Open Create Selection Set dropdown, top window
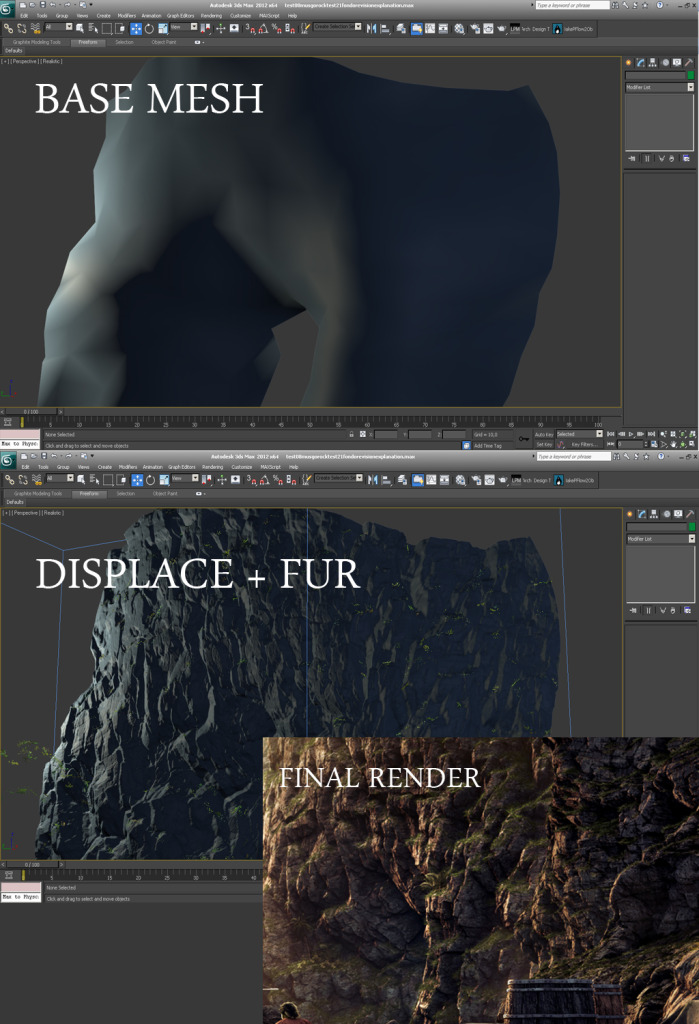 tap(337, 27)
